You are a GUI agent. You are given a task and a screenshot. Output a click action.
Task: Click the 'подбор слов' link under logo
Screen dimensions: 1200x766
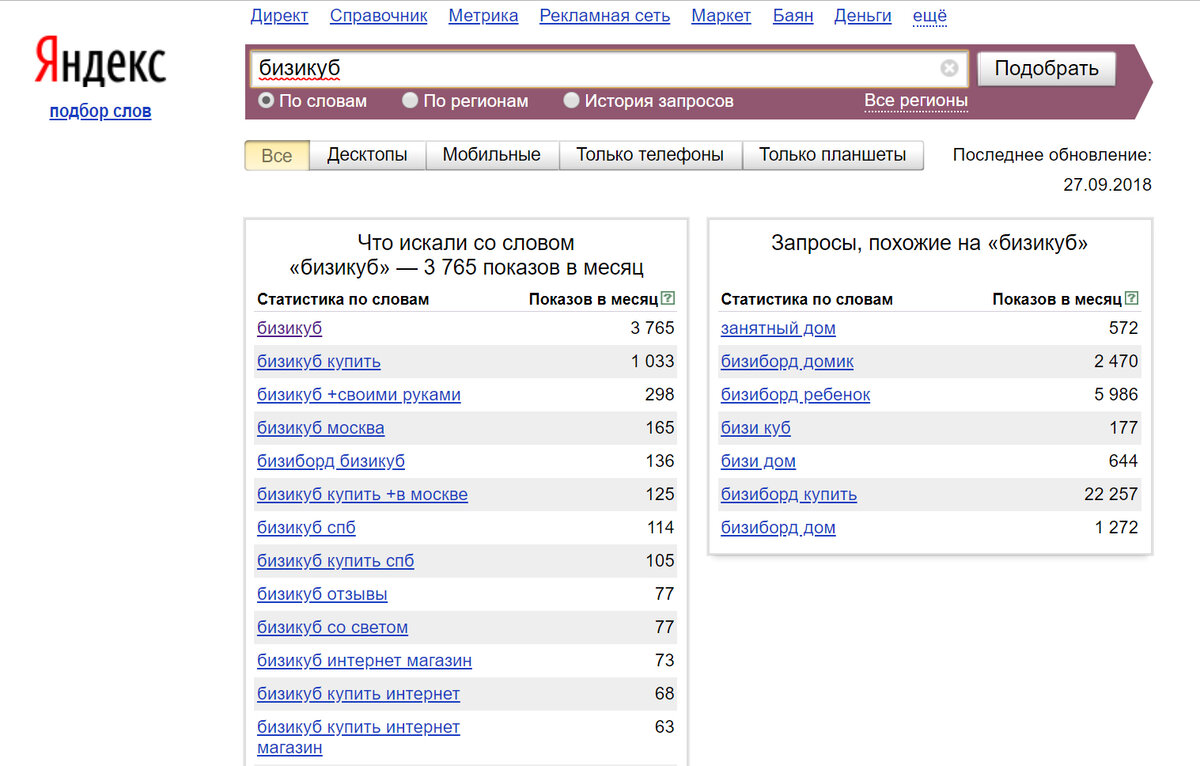(100, 111)
